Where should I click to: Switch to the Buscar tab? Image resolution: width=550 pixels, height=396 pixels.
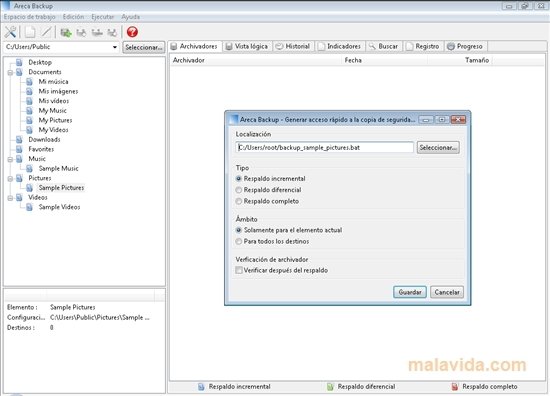point(384,46)
